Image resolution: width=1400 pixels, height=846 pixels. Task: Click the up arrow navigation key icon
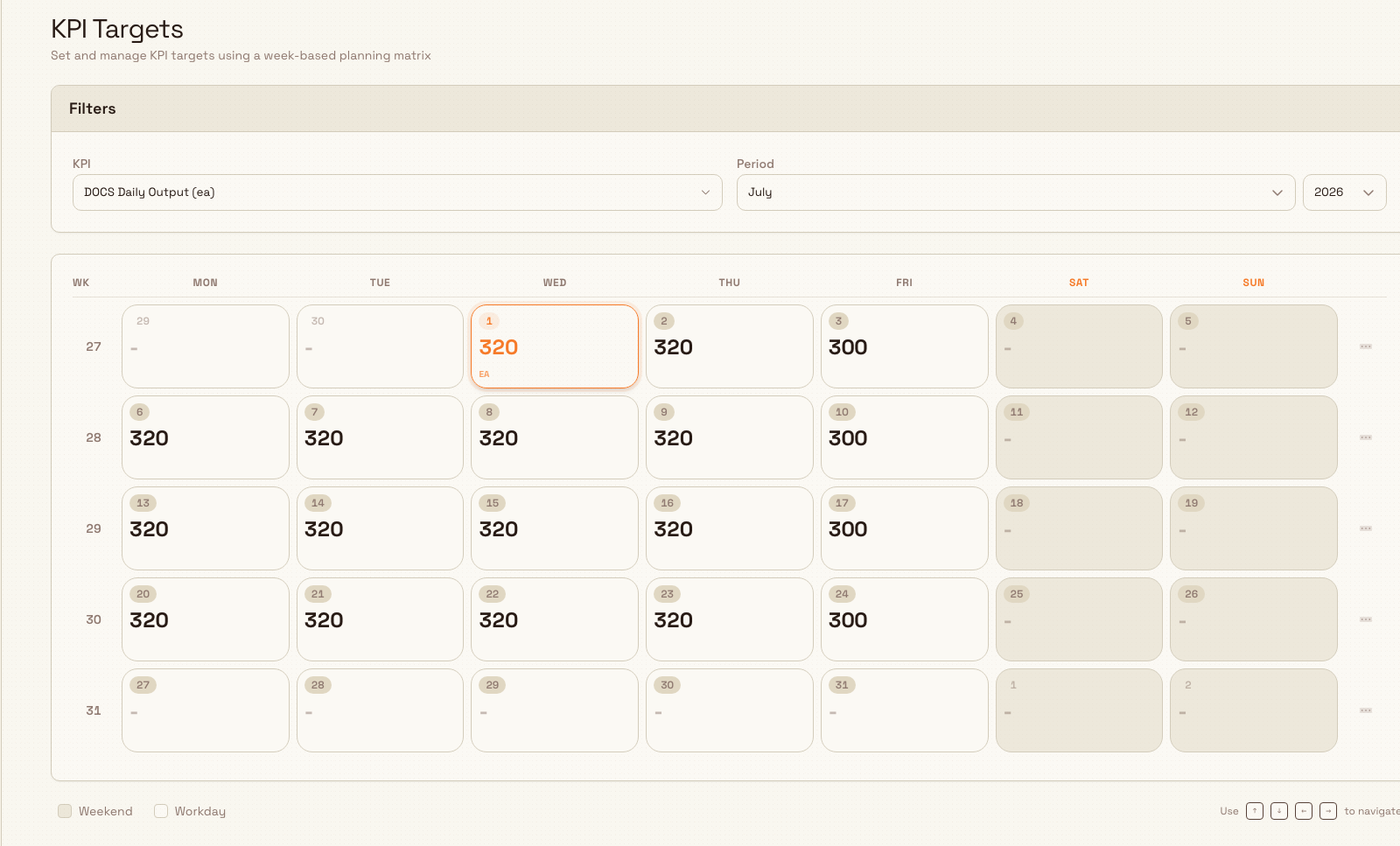(x=1255, y=811)
